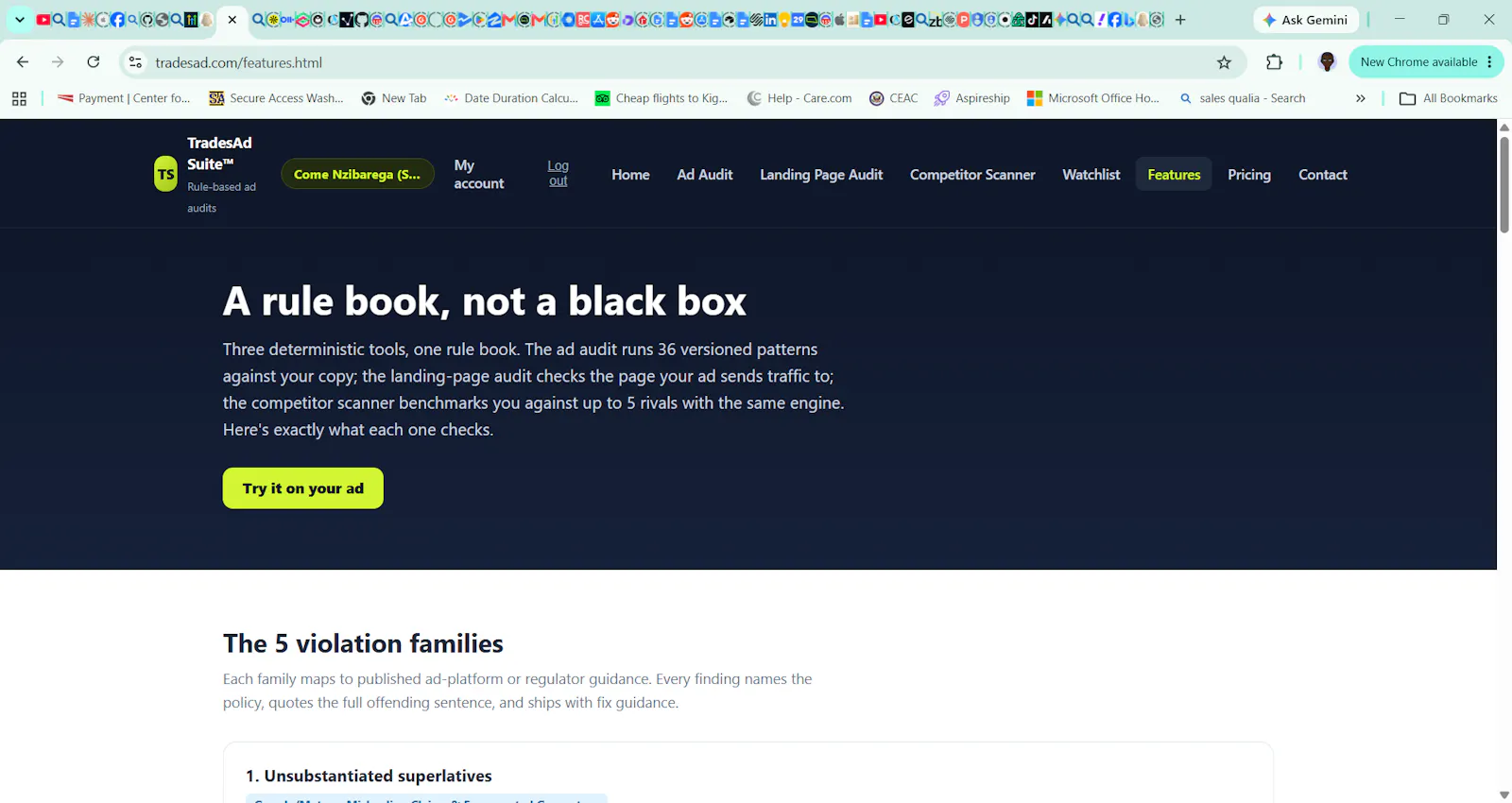1512x803 pixels.
Task: Click the browser back arrow
Action: [23, 62]
